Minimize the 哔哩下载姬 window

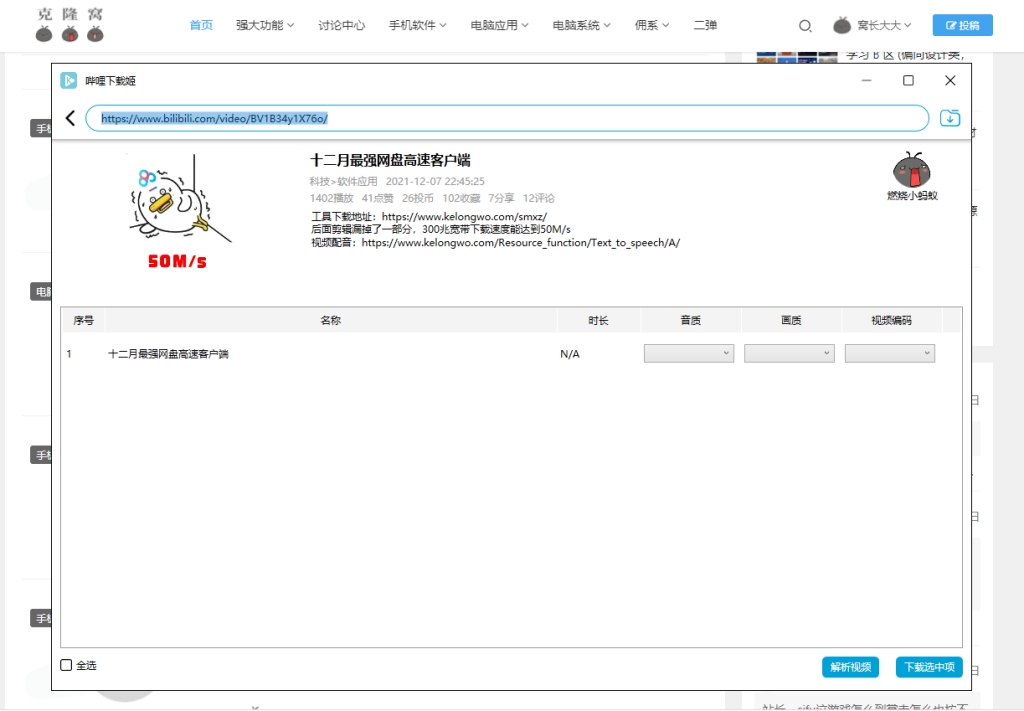(x=867, y=80)
